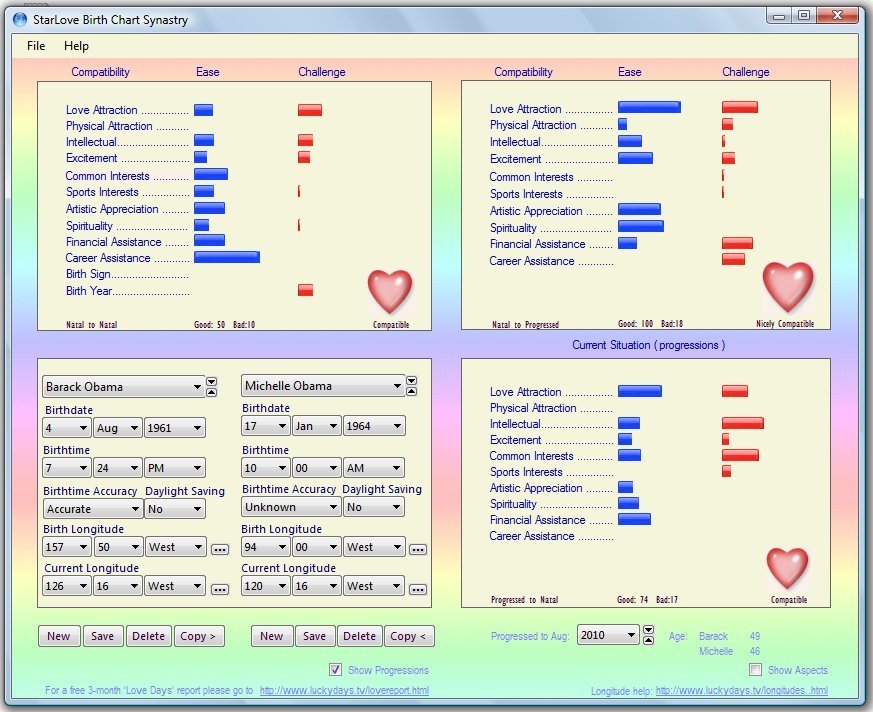Click the Compatible heart in Natal to Natal panel
Image resolution: width=873 pixels, height=712 pixels.
[390, 292]
